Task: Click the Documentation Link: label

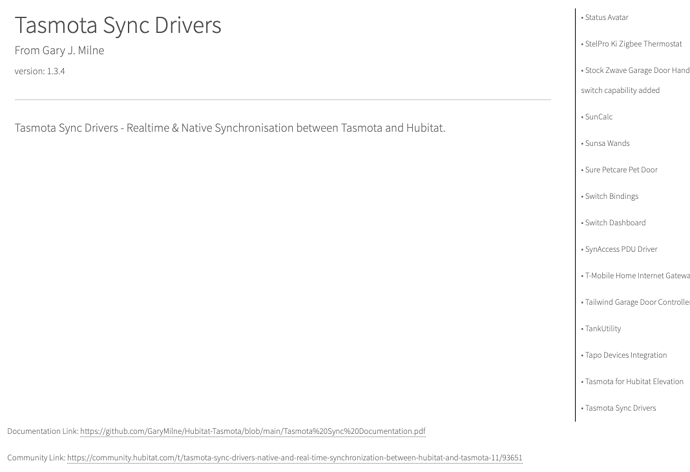Action: (x=43, y=431)
